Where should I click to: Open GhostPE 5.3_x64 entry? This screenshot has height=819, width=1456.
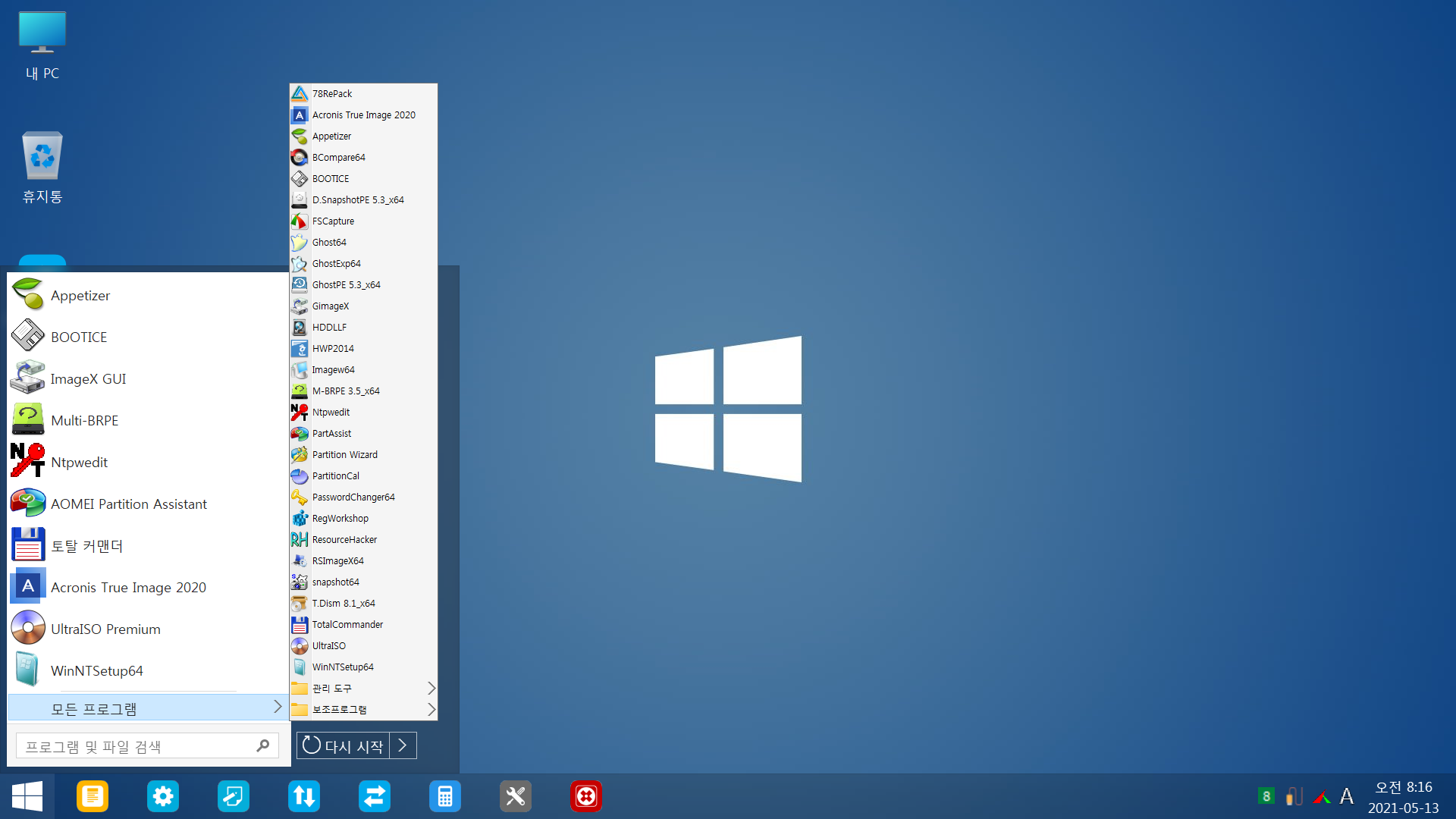pos(363,284)
